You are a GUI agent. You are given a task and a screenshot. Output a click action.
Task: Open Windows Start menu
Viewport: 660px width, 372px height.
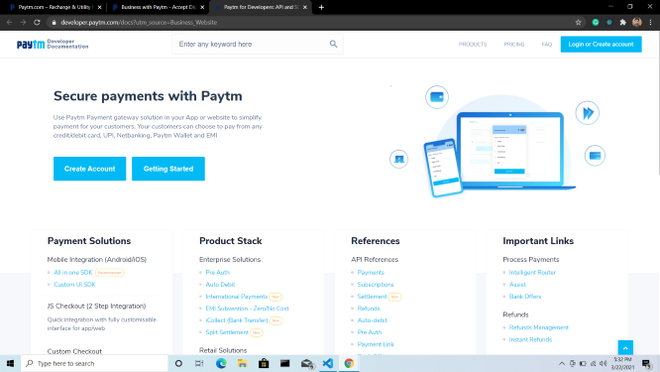point(10,363)
